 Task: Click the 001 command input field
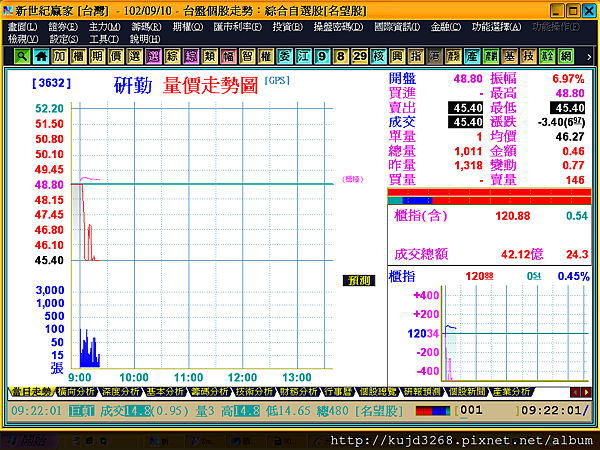click(486, 411)
